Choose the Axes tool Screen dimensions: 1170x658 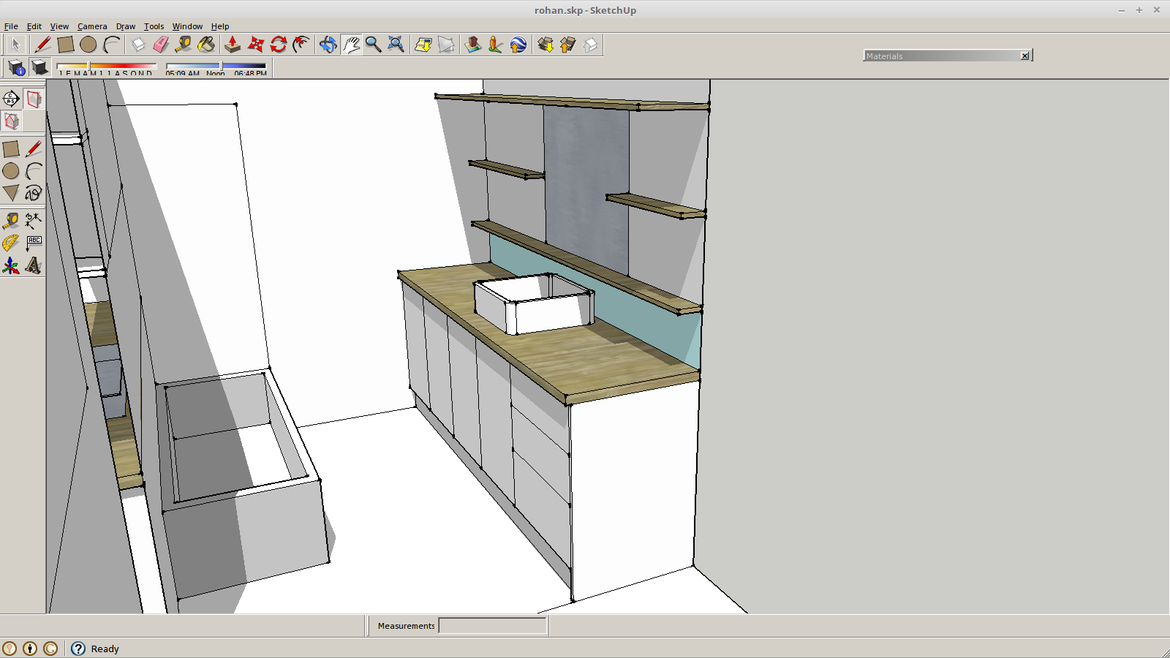click(10, 266)
